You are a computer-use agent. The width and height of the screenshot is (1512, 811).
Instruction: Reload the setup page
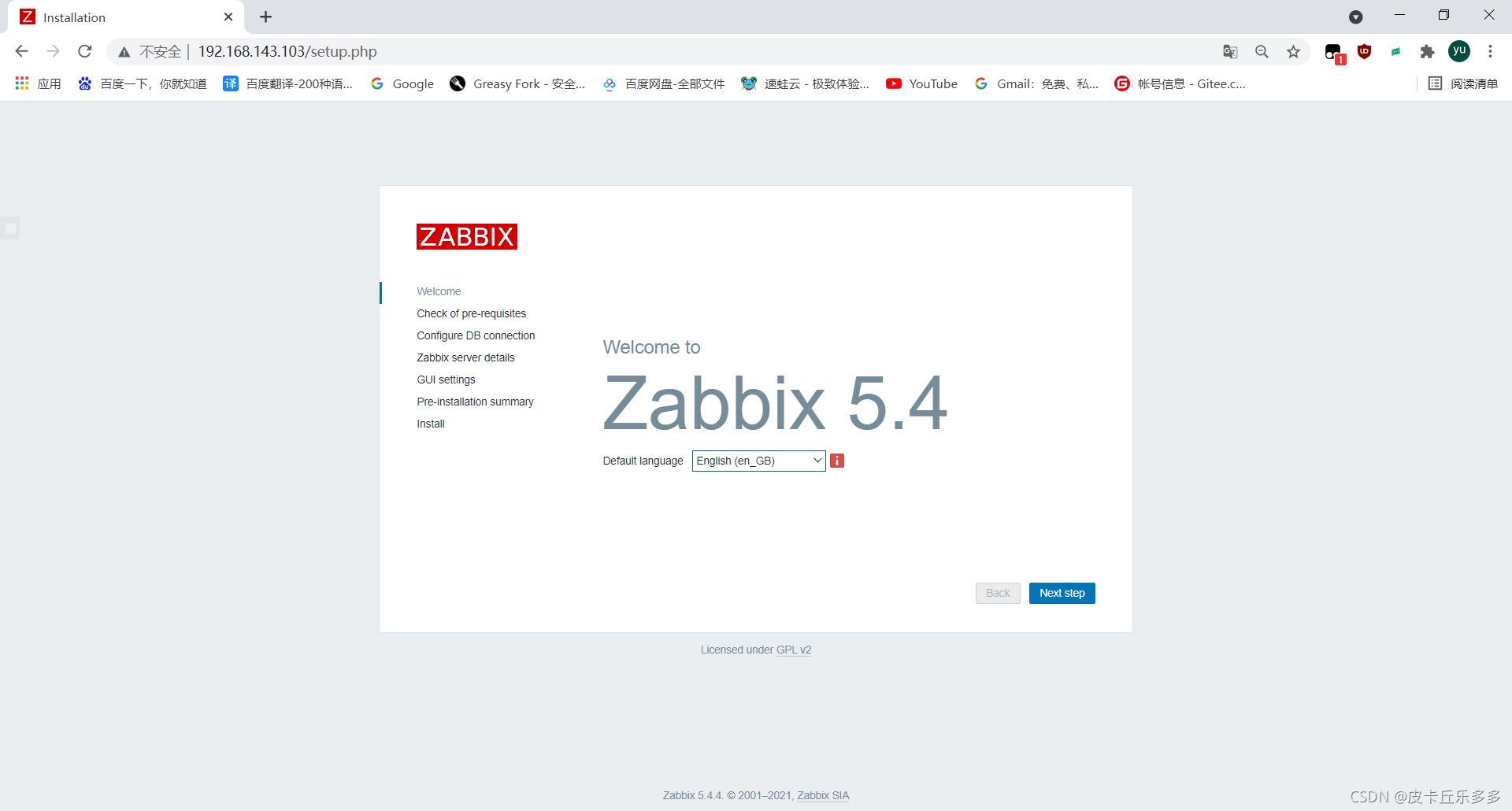coord(85,51)
